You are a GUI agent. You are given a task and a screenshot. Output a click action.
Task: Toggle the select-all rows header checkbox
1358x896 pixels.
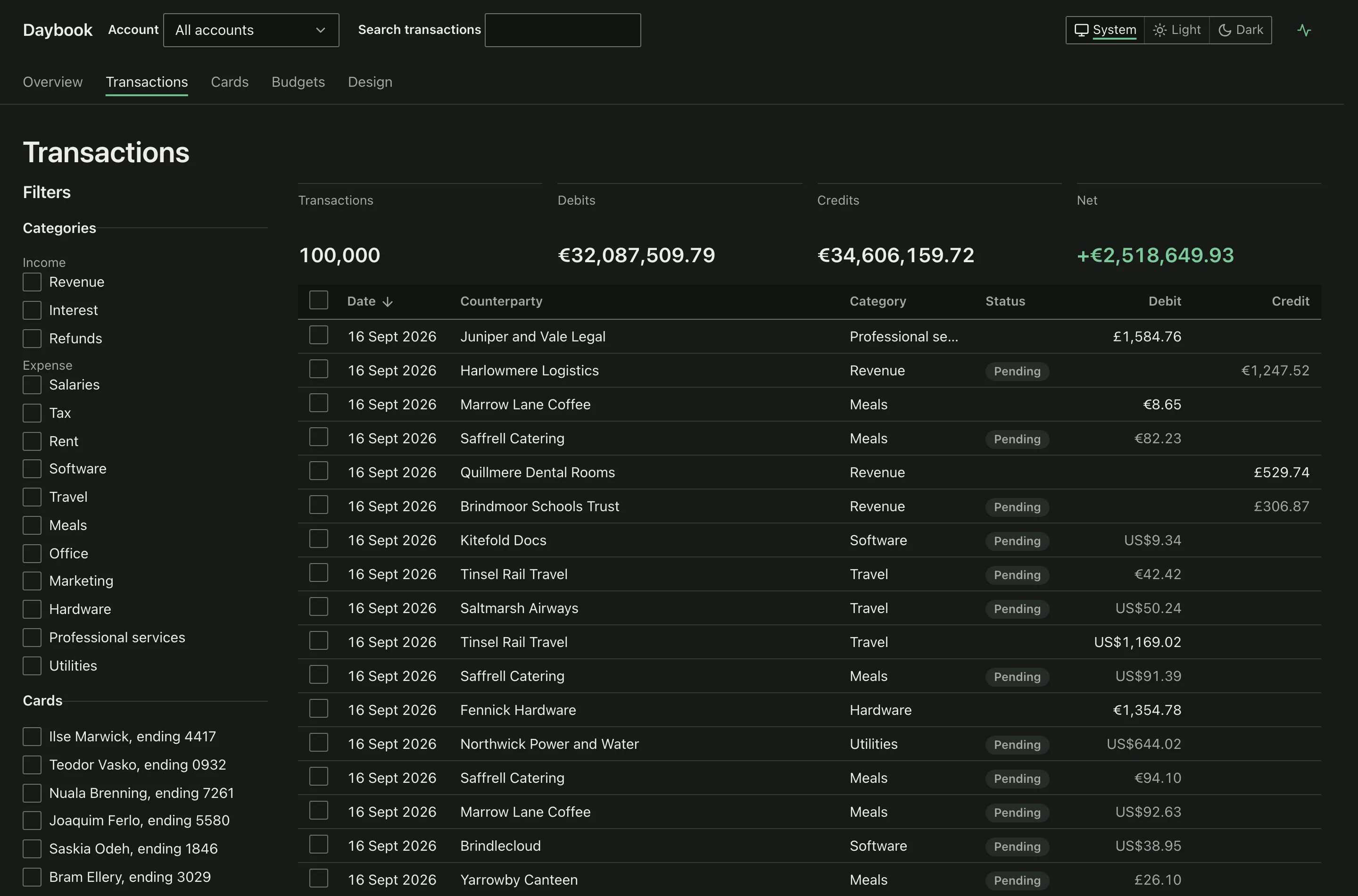point(319,300)
